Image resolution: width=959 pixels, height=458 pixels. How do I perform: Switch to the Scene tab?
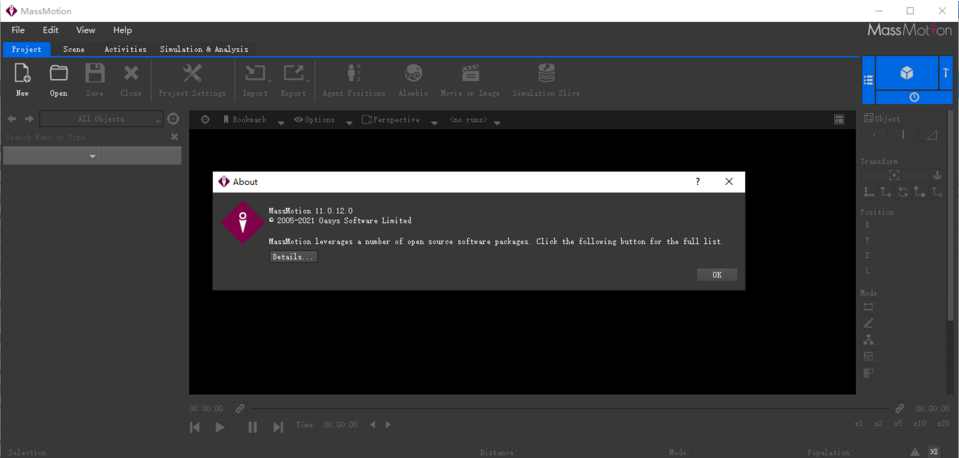click(73, 50)
